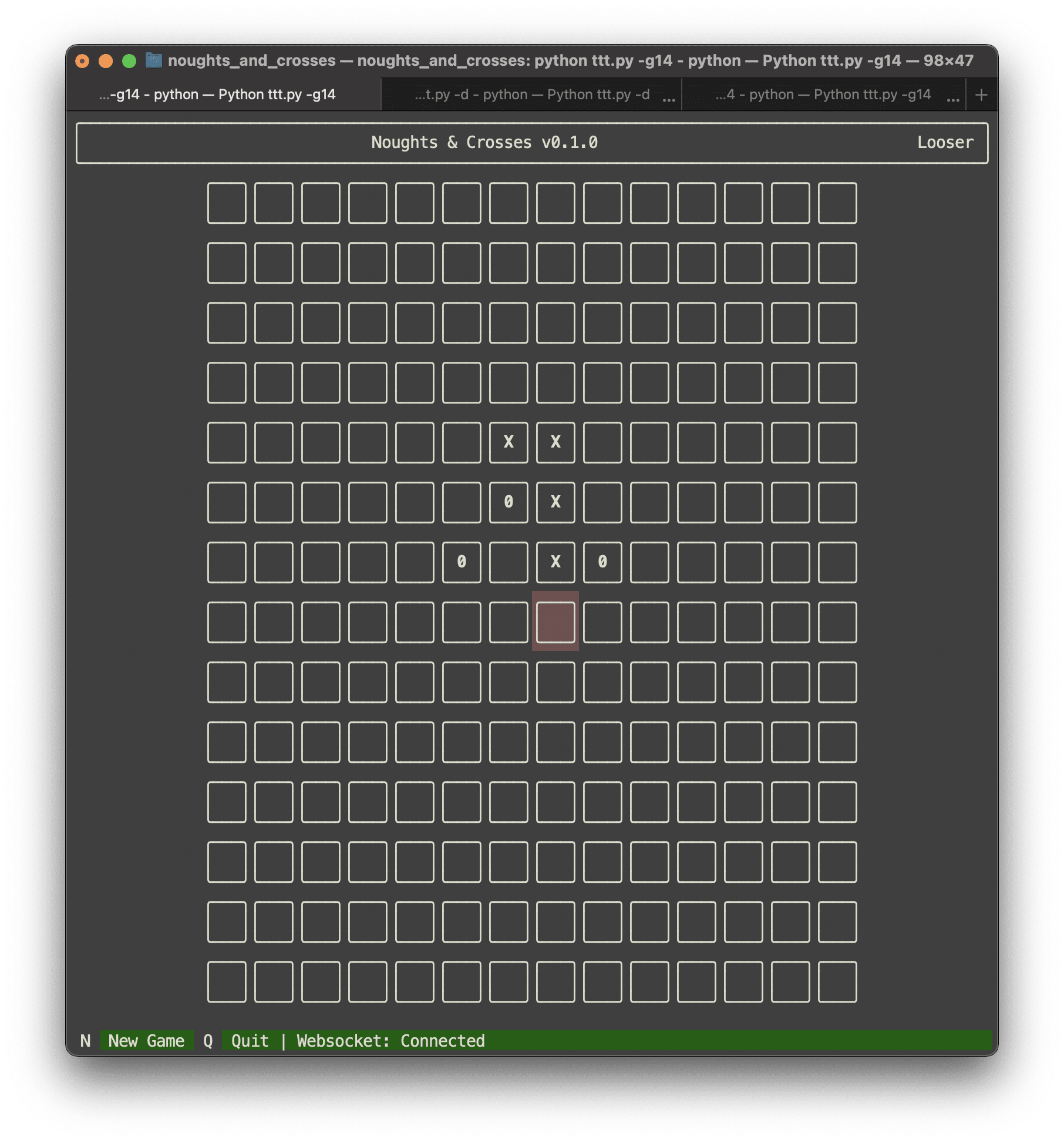Click the topmost X cell on the board
This screenshot has height=1143, width=1064.
pyautogui.click(x=509, y=442)
